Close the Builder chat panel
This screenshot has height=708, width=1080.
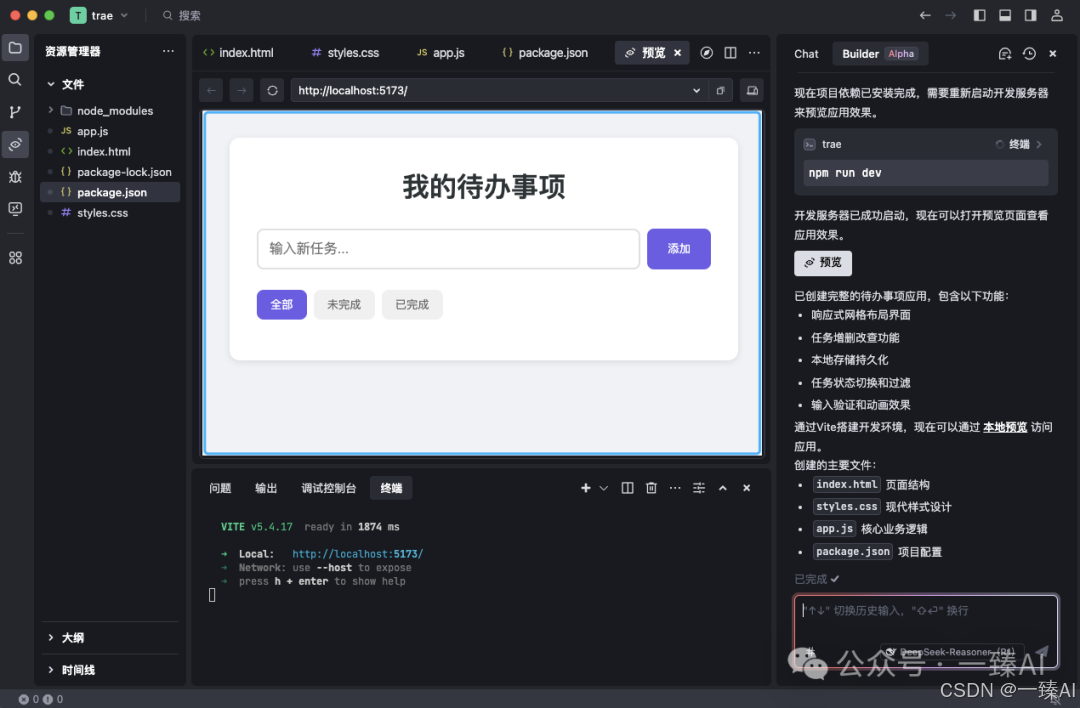pos(1052,54)
